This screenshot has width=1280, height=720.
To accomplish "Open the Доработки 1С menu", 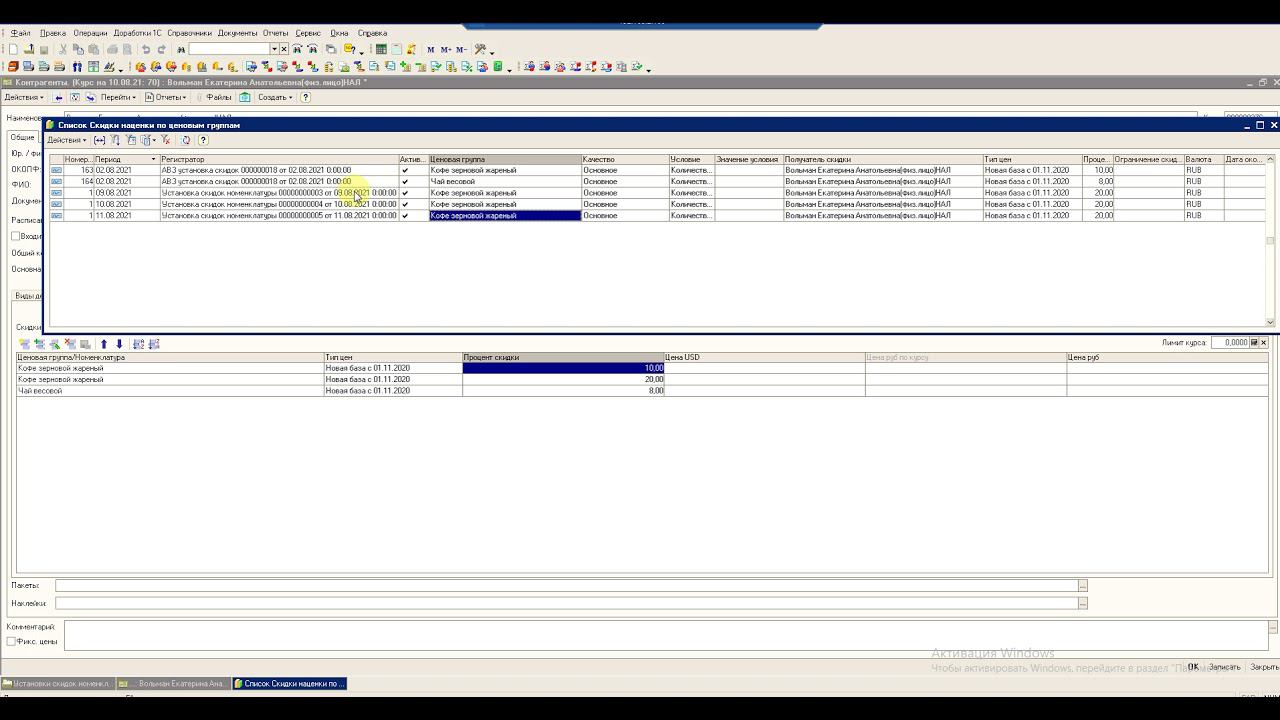I will tap(137, 33).
